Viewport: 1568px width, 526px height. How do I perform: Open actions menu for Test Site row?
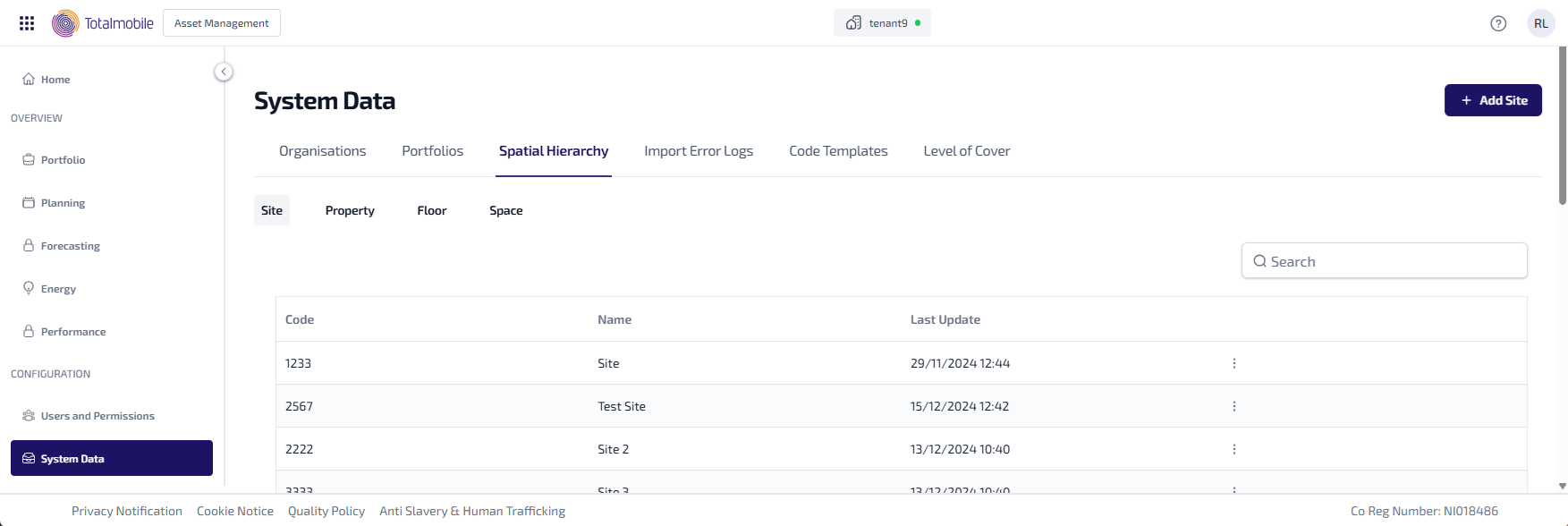[1233, 406]
